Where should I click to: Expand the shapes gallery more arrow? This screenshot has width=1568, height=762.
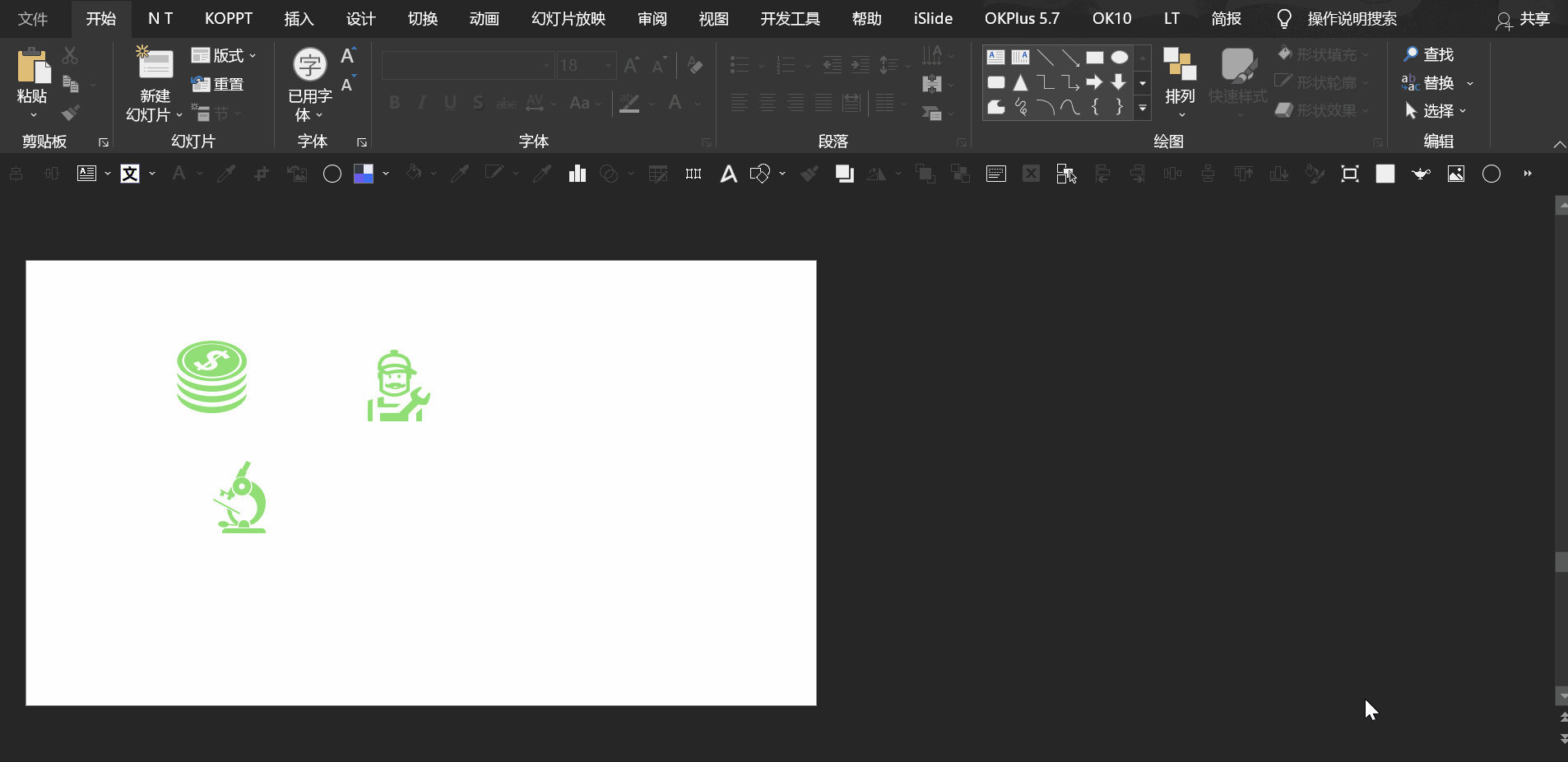(x=1143, y=108)
